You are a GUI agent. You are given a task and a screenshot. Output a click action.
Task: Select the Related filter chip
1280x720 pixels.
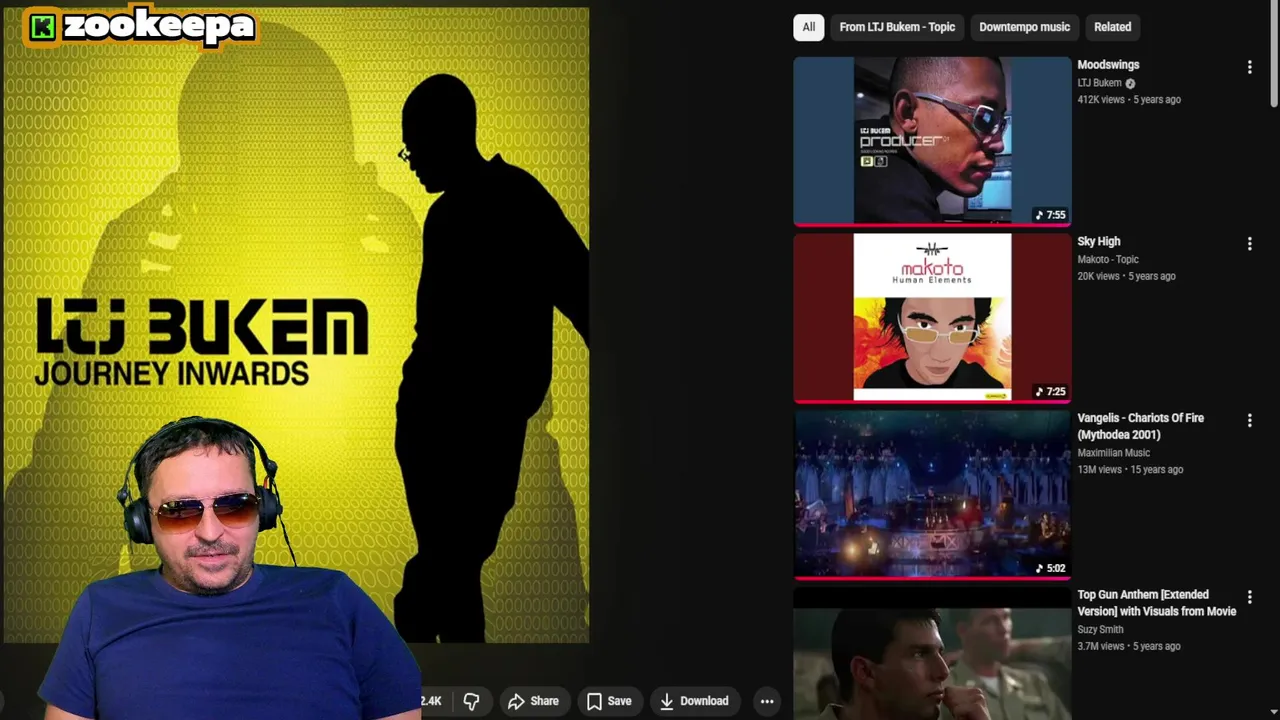tap(1112, 27)
